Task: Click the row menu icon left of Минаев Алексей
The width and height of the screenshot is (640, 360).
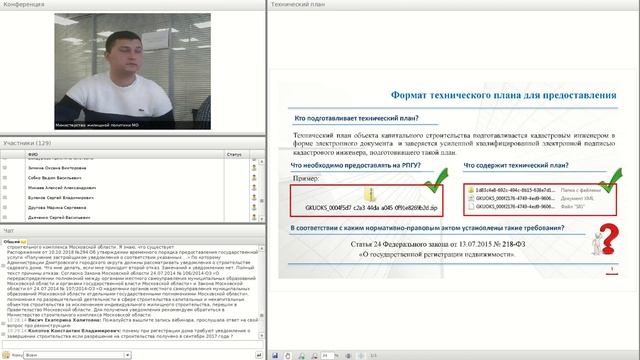Action: click(5, 188)
